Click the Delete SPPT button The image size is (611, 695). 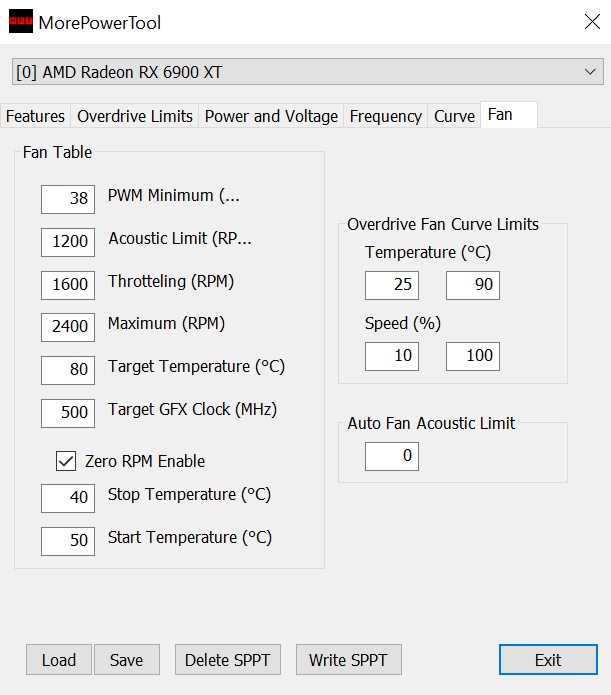228,660
